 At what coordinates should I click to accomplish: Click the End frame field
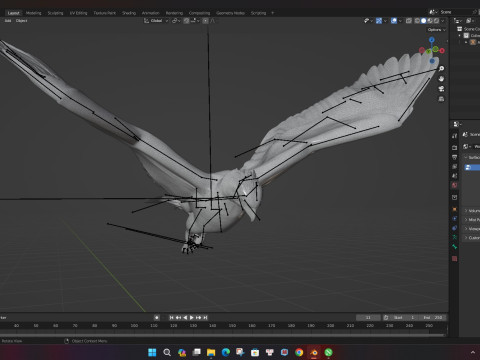coord(433,317)
